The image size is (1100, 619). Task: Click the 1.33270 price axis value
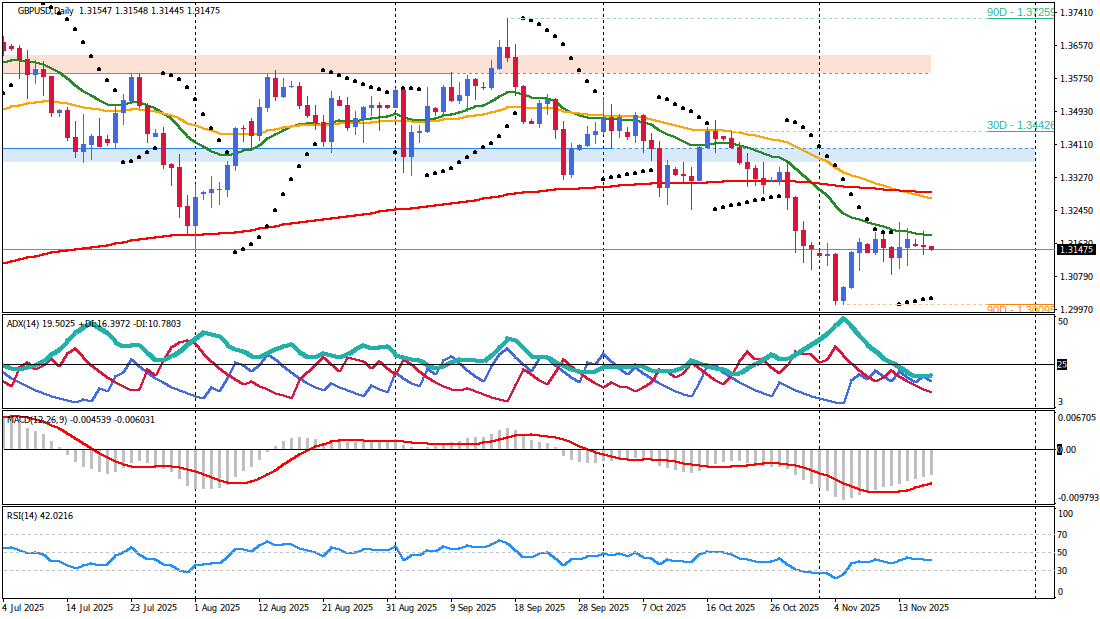1077,178
